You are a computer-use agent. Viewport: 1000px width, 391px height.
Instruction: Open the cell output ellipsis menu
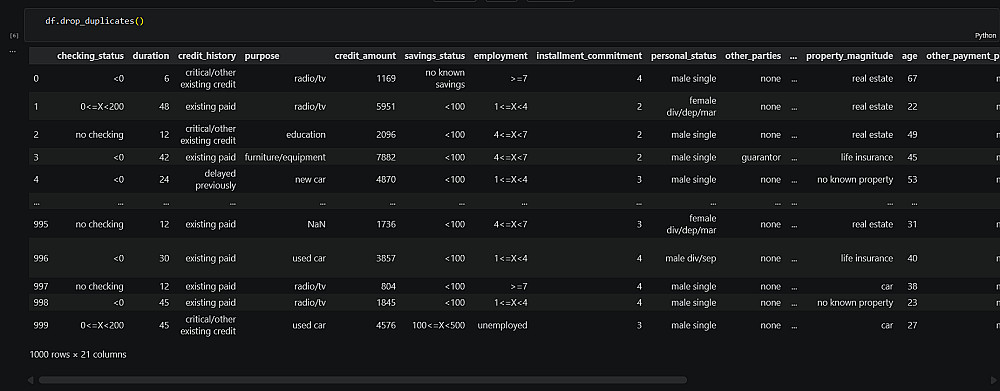(13, 51)
